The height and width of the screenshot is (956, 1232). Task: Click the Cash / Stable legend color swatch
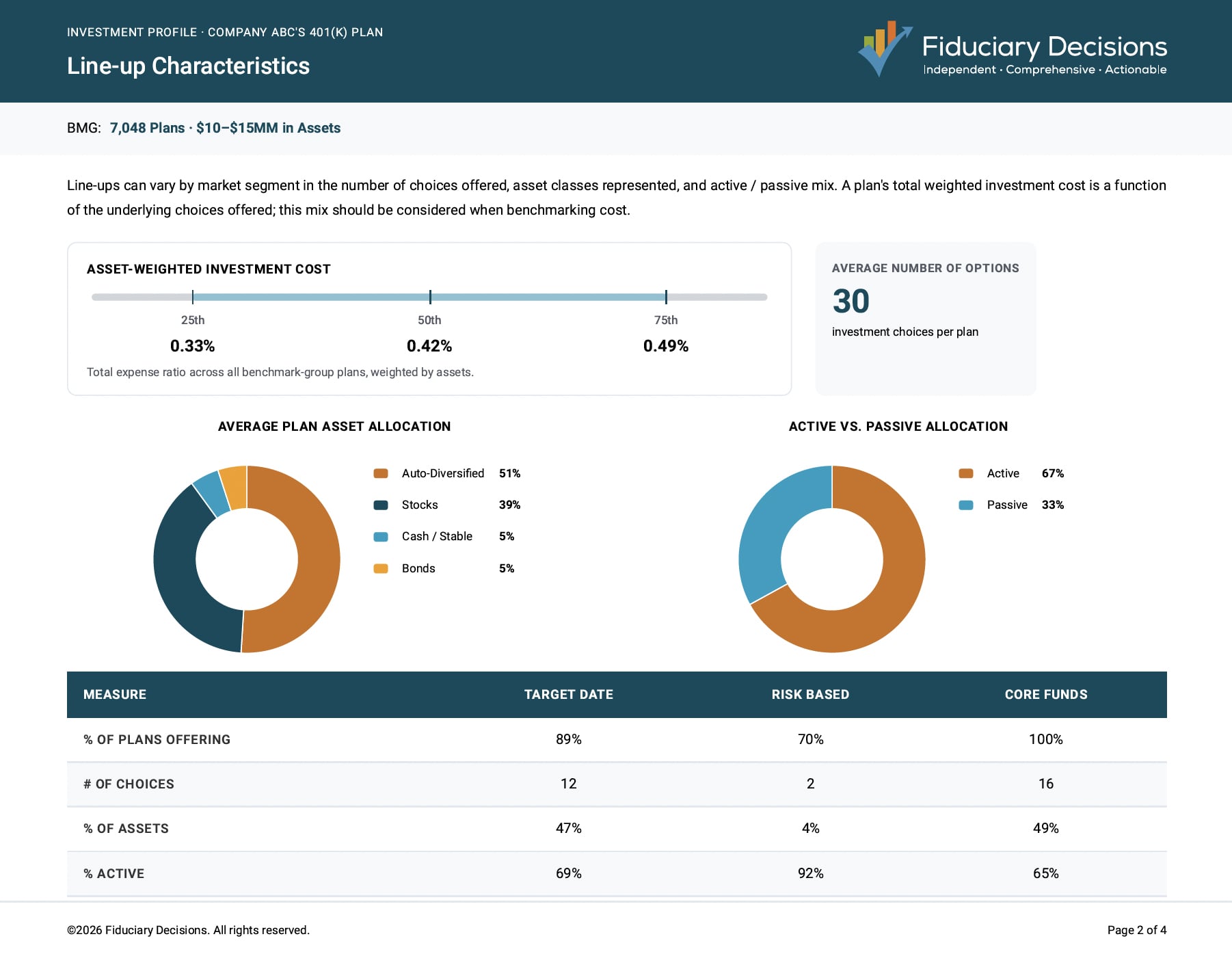(381, 537)
